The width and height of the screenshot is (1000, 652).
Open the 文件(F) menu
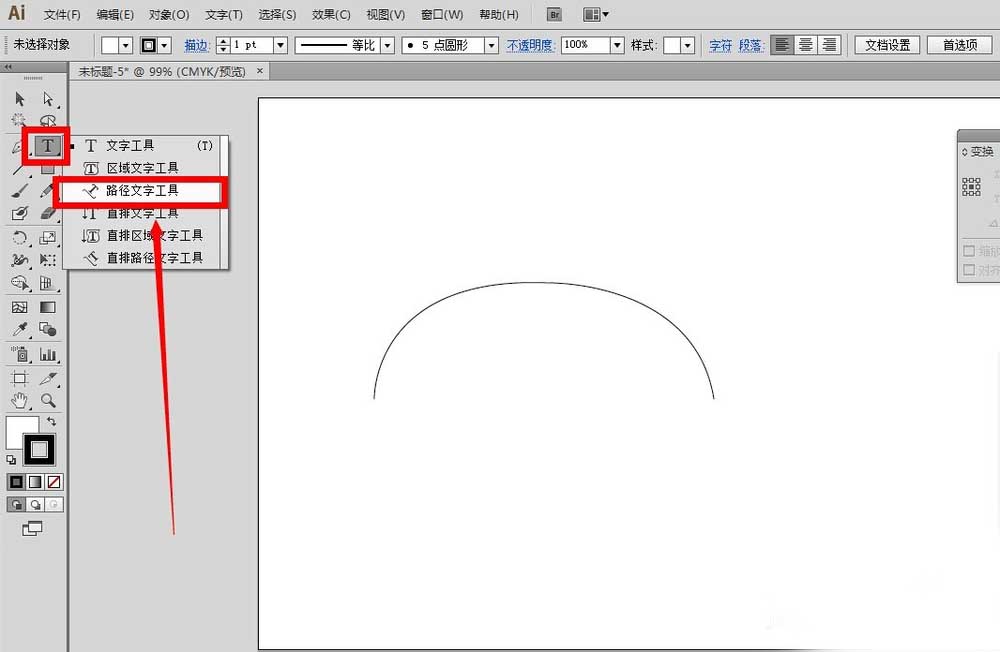62,14
